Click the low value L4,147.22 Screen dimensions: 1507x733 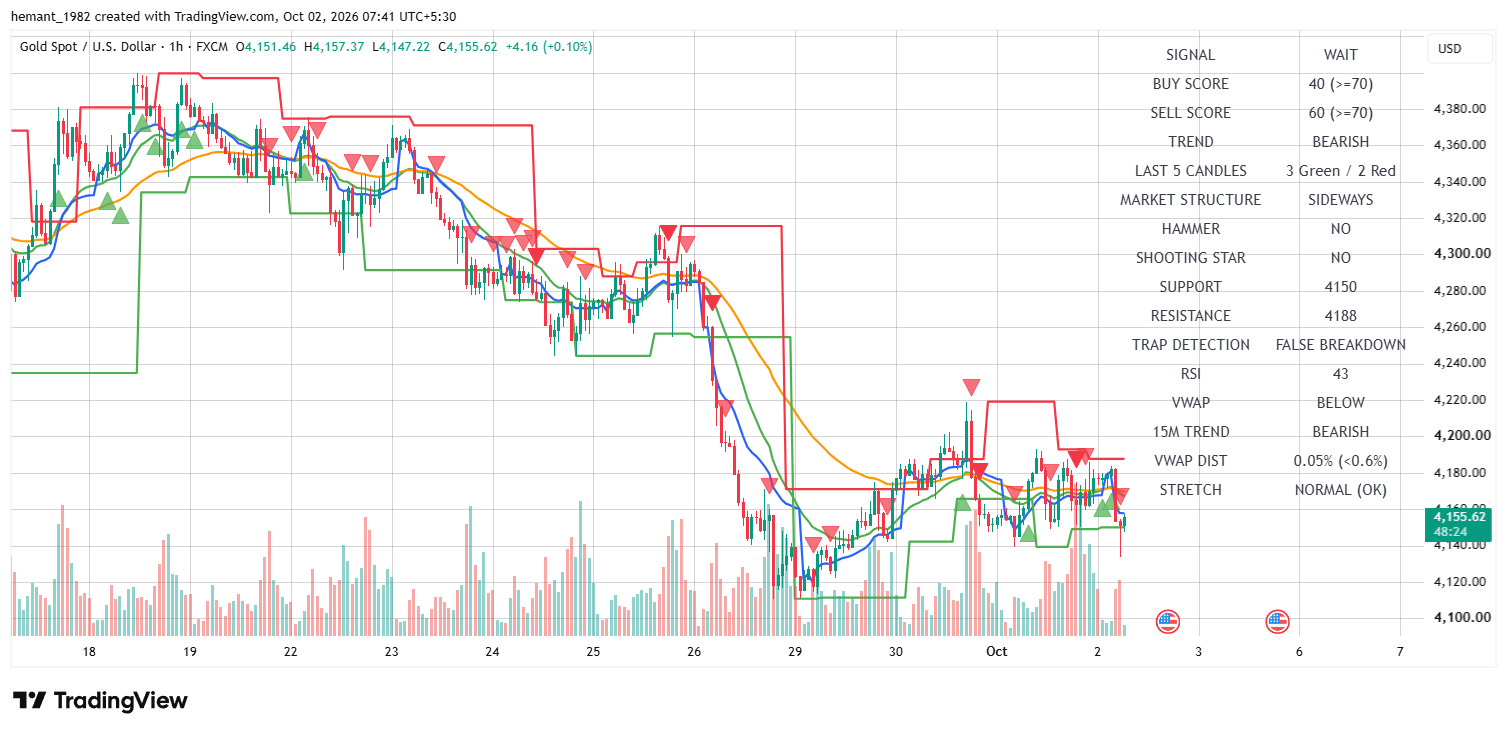click(401, 47)
